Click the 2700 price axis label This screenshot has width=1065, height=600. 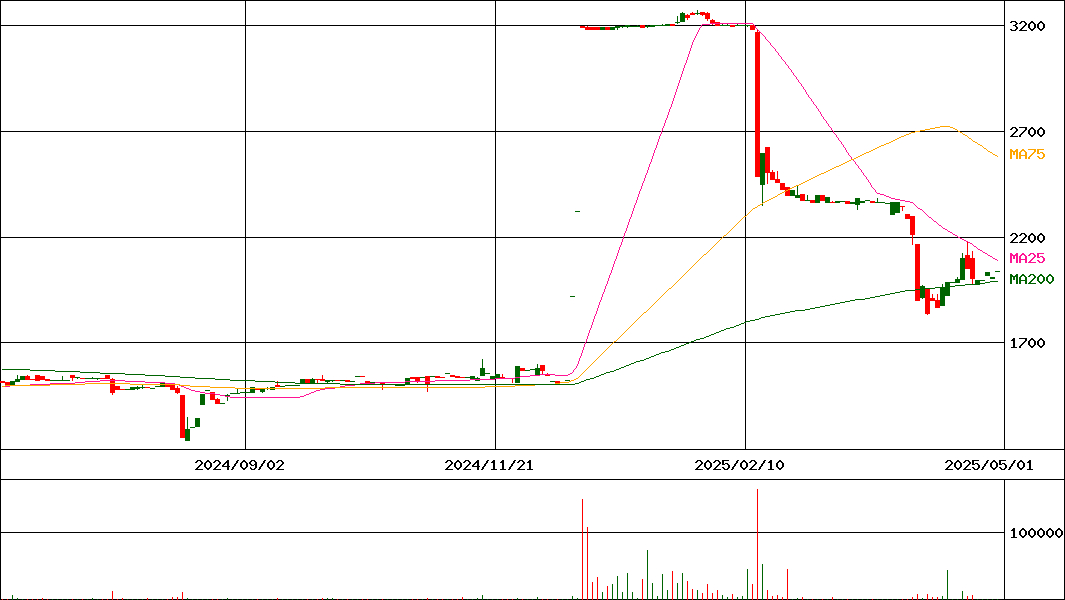pyautogui.click(x=1027, y=132)
